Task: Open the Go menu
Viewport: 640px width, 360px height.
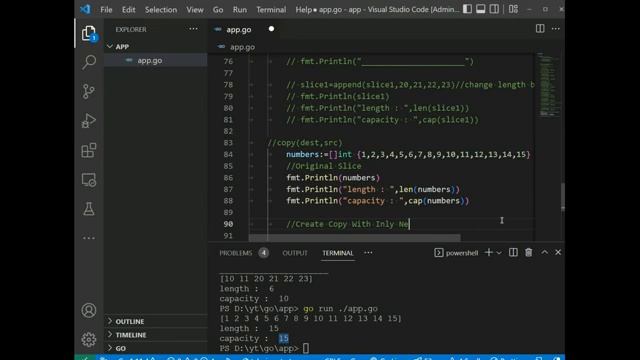Action: 218,9
